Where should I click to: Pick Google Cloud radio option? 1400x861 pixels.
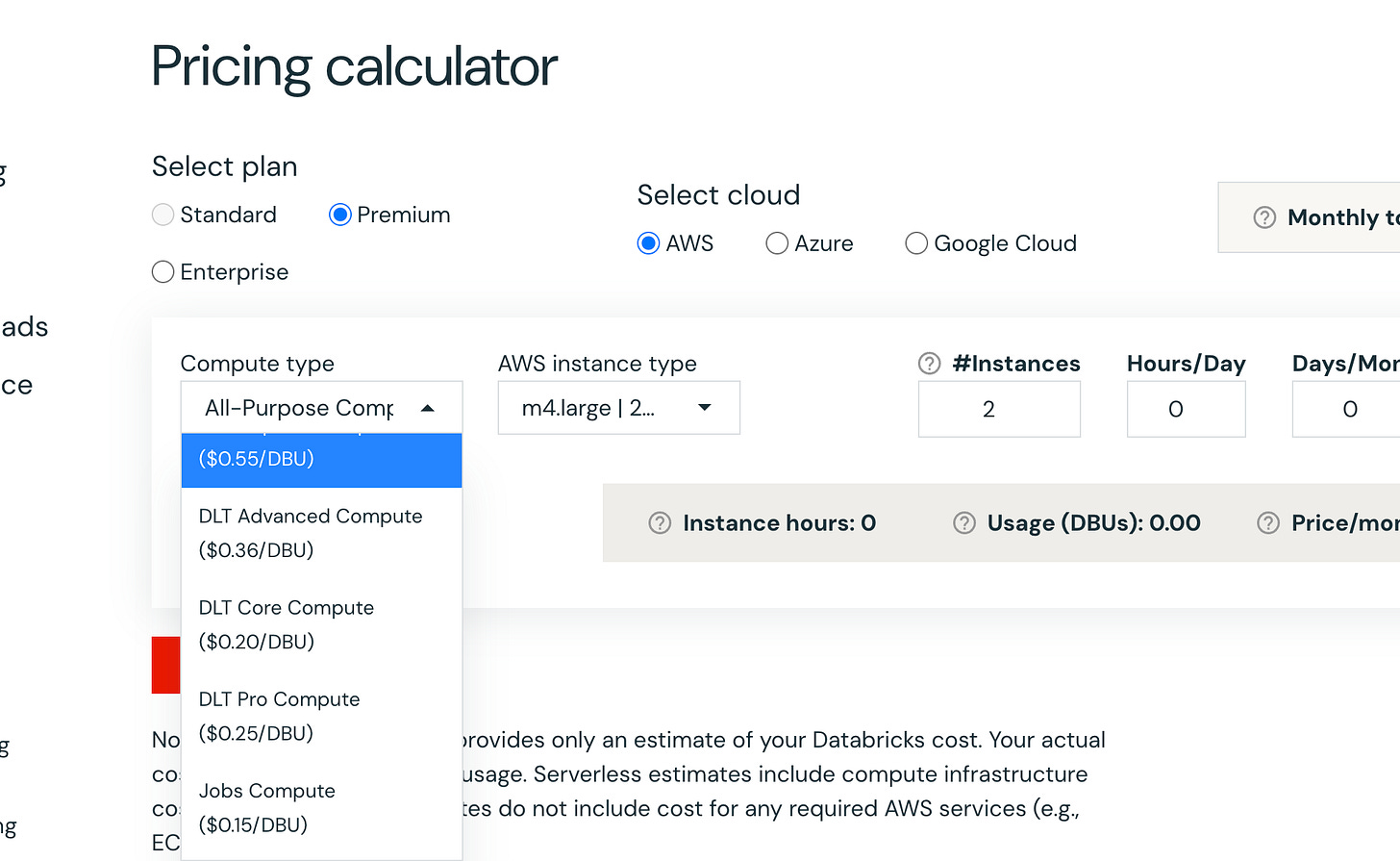point(916,243)
